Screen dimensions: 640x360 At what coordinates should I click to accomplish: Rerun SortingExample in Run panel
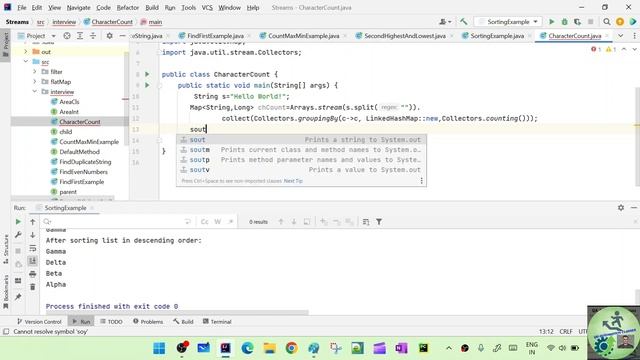(18, 222)
